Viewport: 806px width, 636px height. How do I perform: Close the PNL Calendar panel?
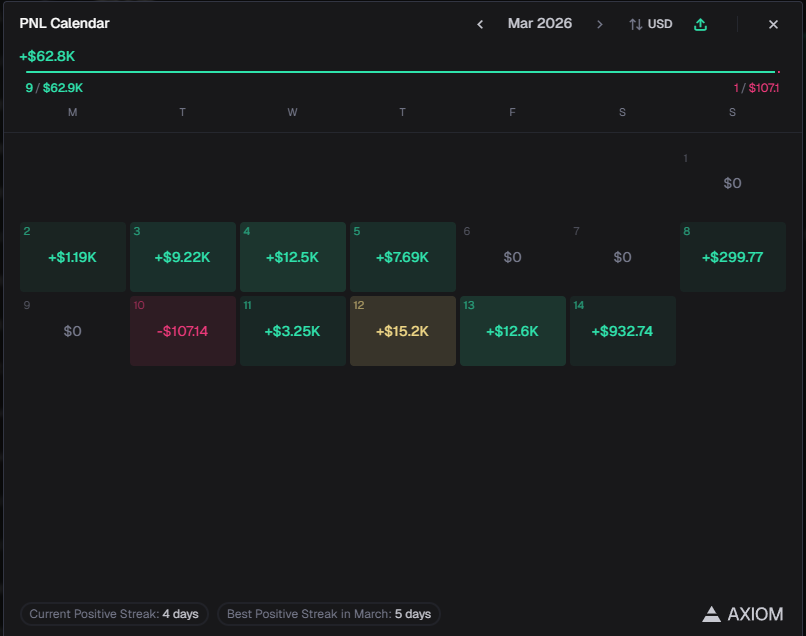coord(773,24)
